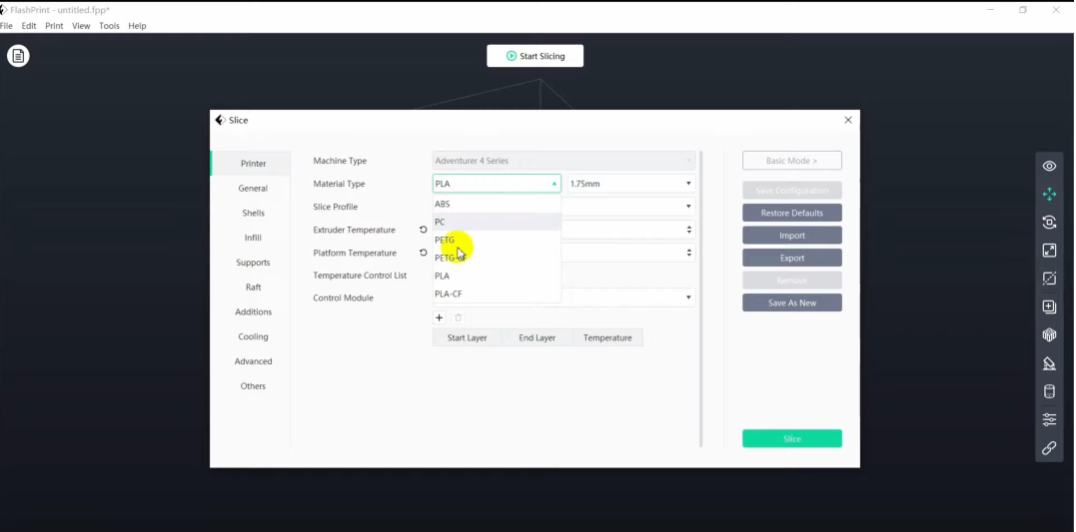Image resolution: width=1076 pixels, height=532 pixels.
Task: Open the settings sliders icon
Action: click(1049, 419)
